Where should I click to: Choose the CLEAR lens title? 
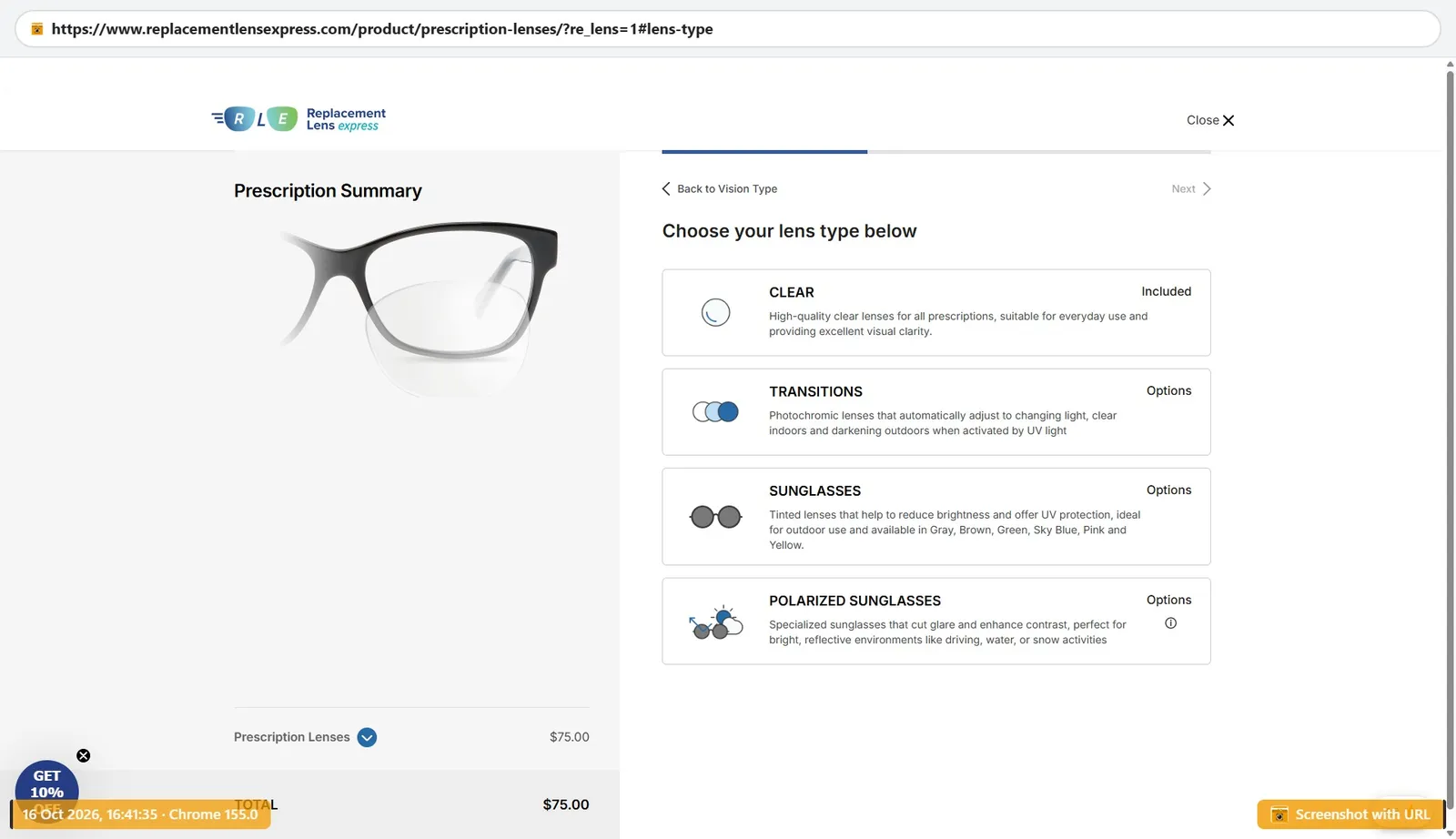pyautogui.click(x=791, y=292)
